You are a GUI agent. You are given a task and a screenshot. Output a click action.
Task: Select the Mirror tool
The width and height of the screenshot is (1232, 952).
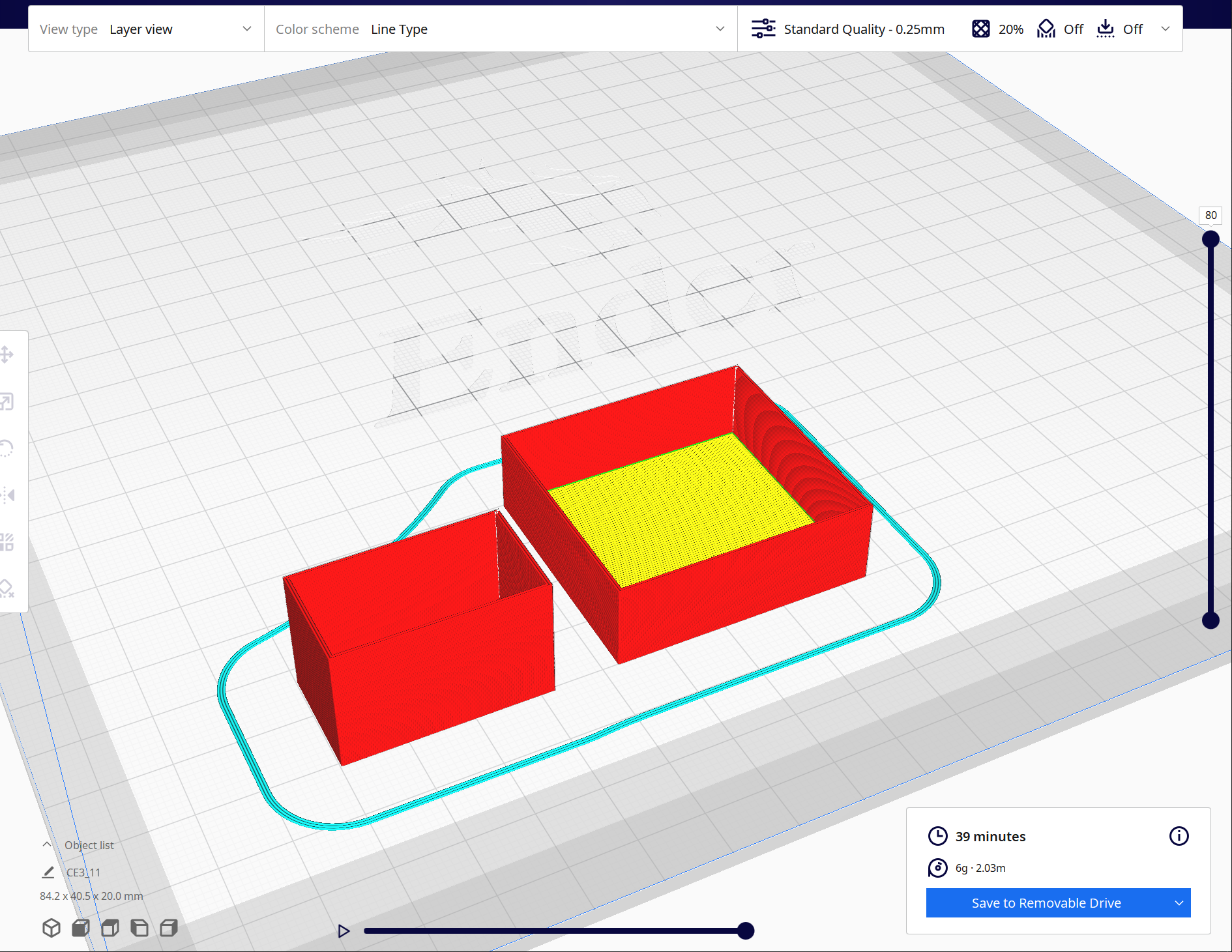point(8,494)
